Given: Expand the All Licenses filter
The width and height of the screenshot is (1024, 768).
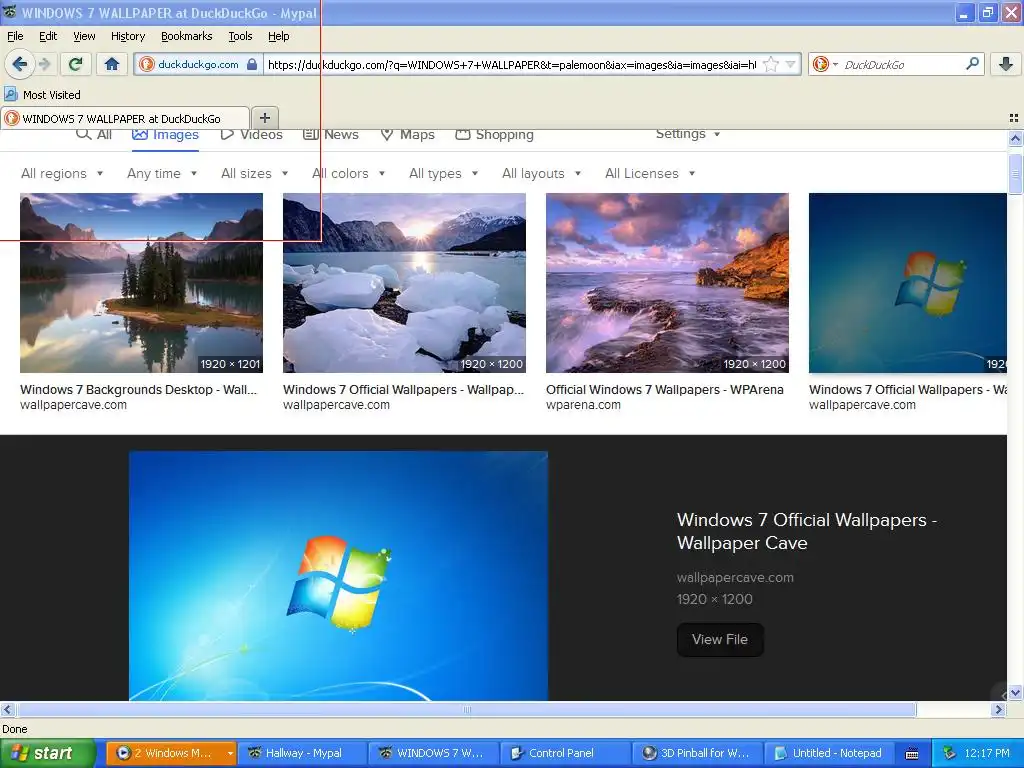Looking at the screenshot, I should pos(650,173).
